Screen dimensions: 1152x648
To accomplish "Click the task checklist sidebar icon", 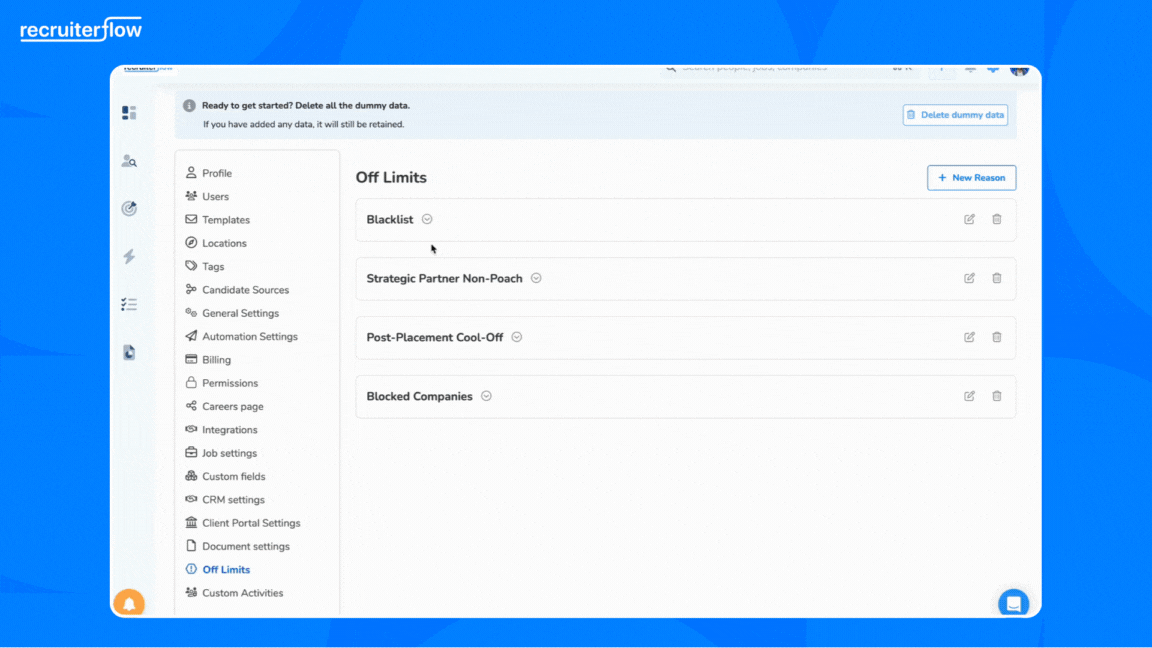I will pyautogui.click(x=129, y=304).
